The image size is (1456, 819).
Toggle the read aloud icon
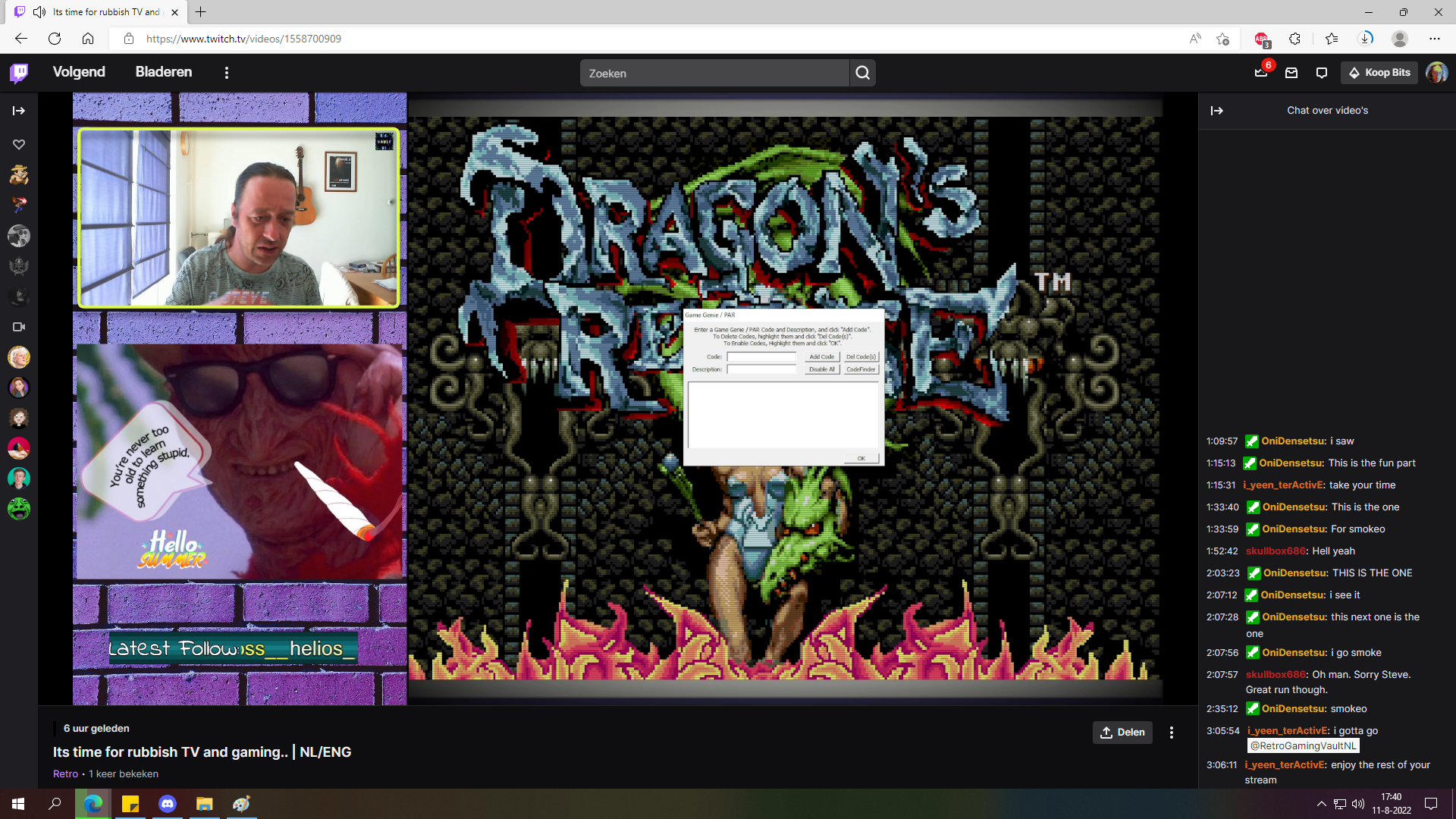point(1195,39)
